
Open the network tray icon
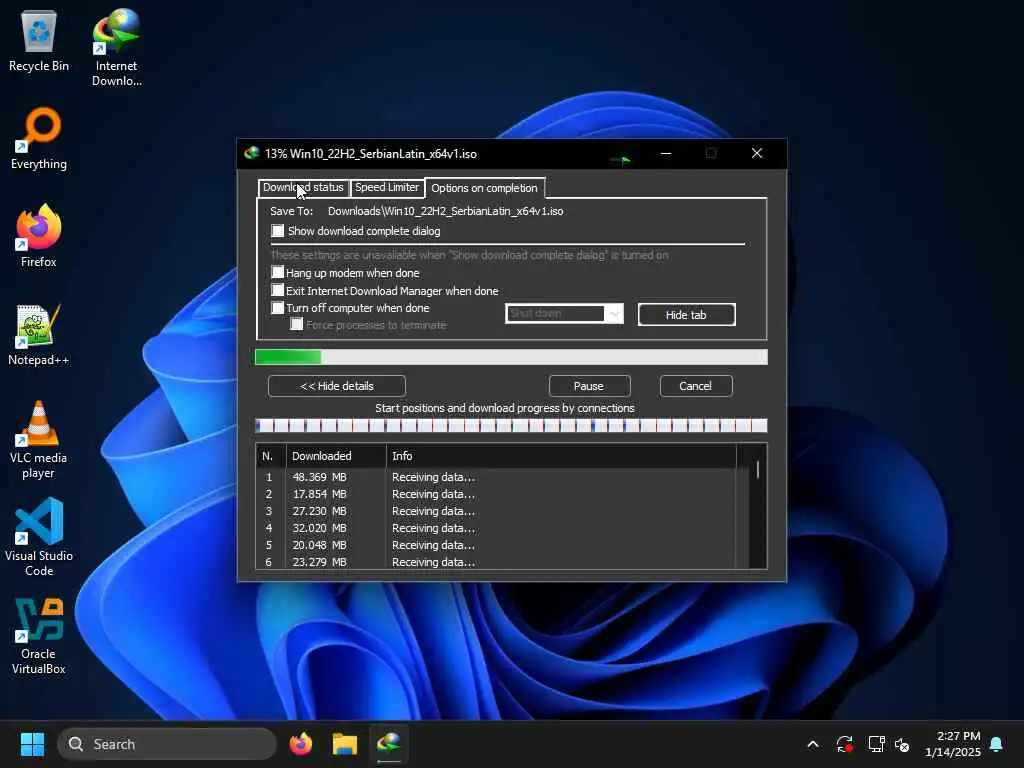tap(876, 744)
